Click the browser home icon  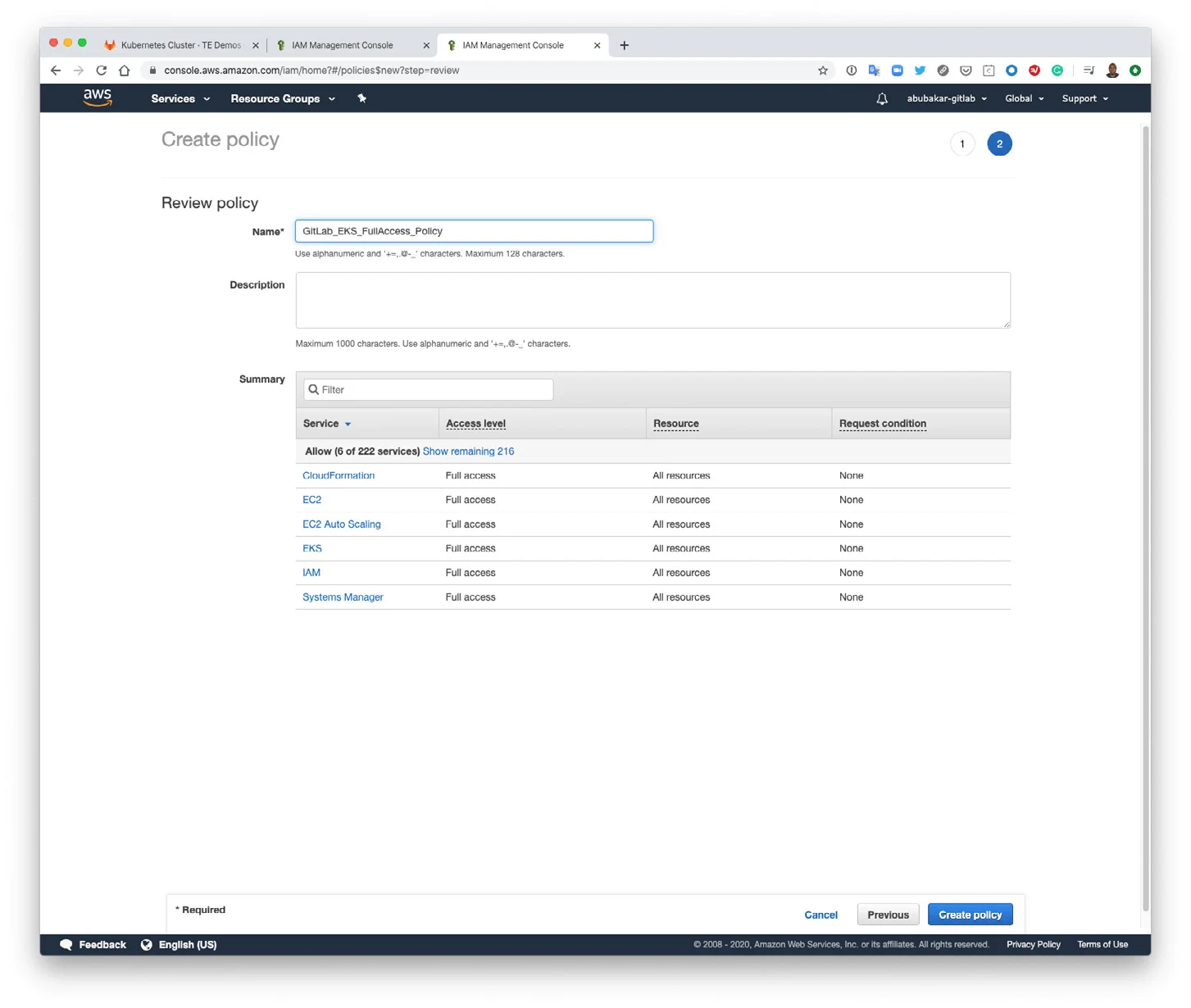coord(125,70)
